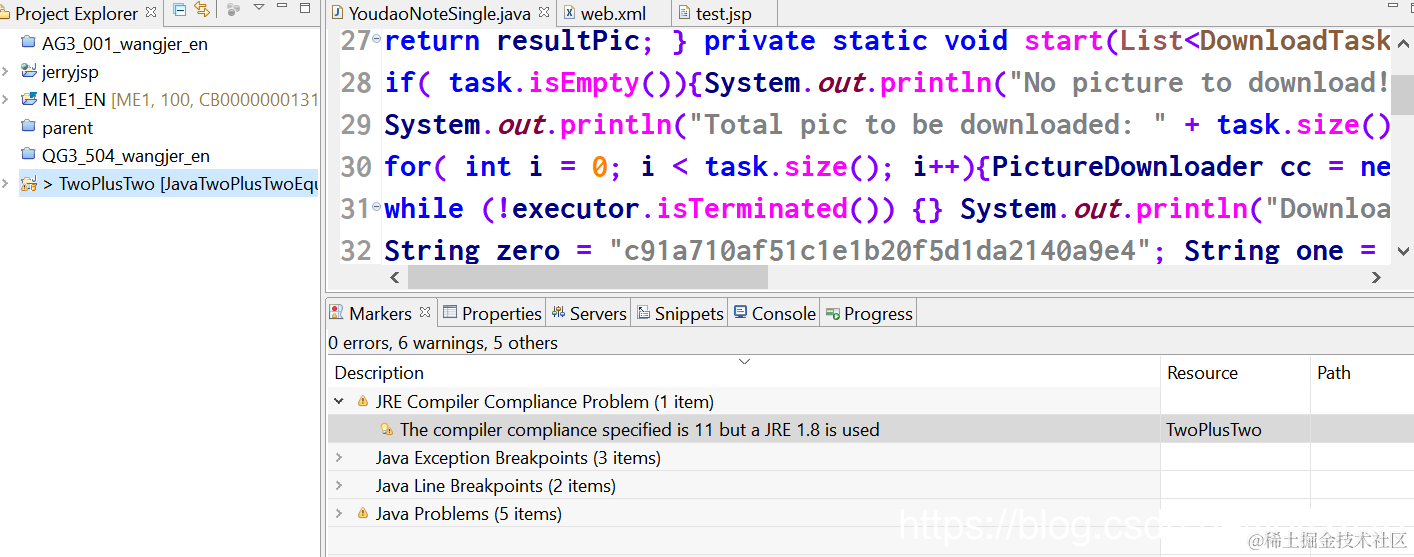
Task: Click the TwoPlusTwo project icon
Action: click(28, 184)
